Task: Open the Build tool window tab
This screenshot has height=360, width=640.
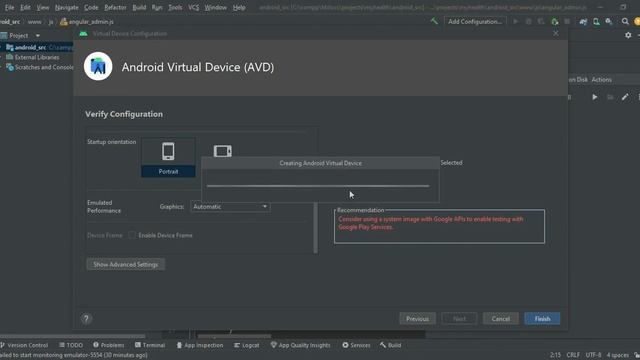Action: [x=391, y=345]
